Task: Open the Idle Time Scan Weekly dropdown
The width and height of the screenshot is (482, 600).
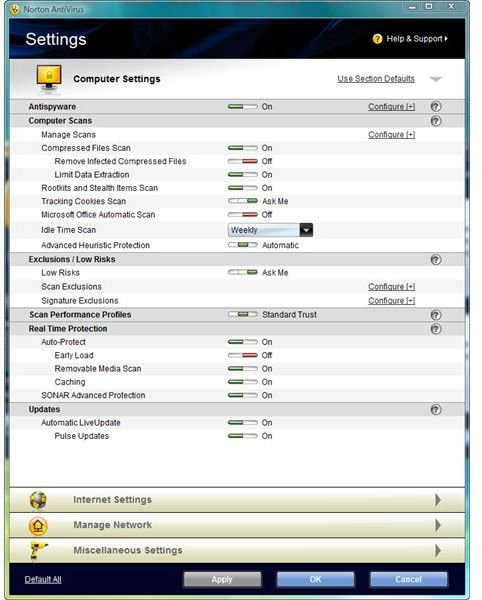Action: [270, 230]
